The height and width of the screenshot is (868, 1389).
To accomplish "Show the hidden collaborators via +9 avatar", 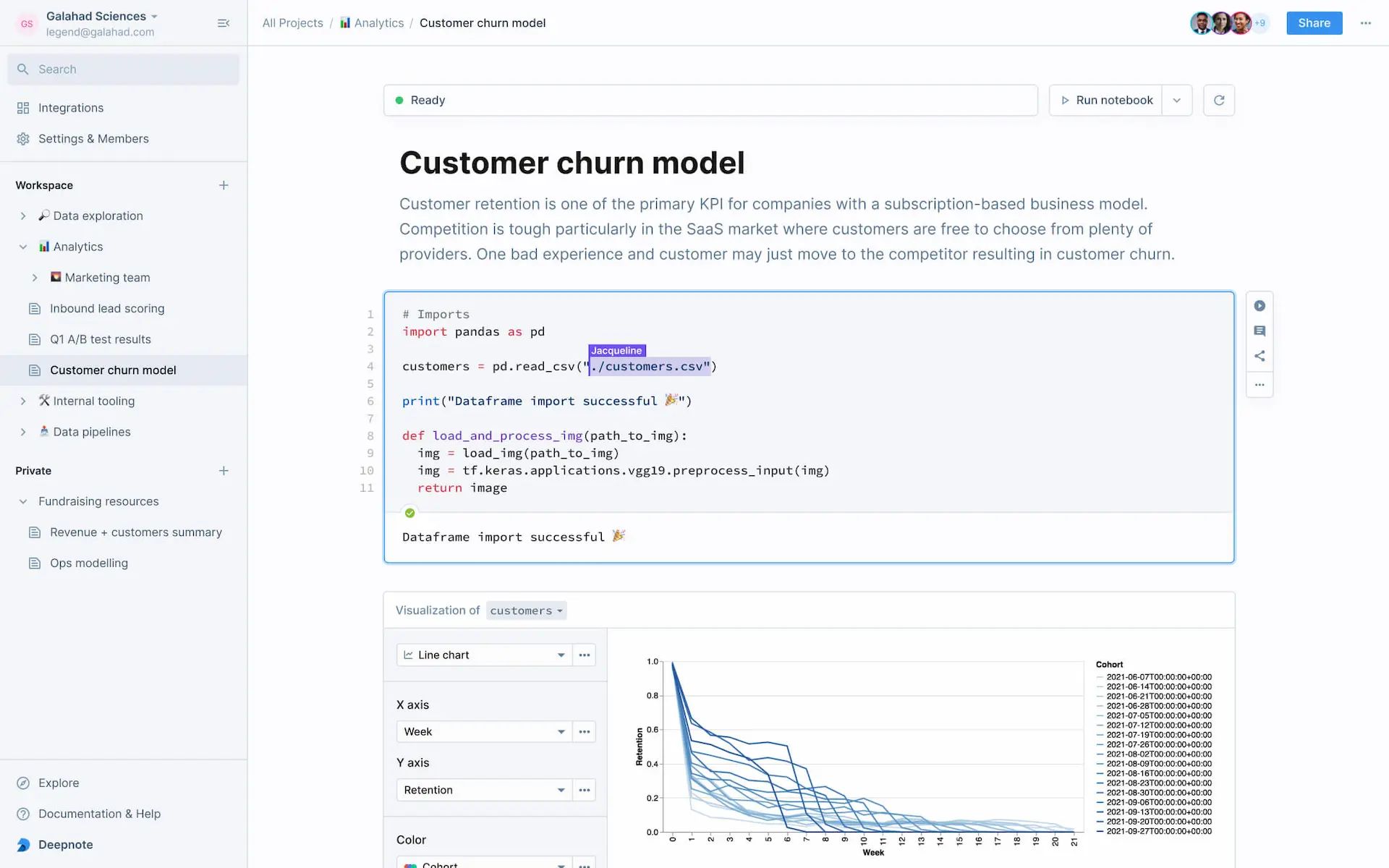I will [1260, 22].
